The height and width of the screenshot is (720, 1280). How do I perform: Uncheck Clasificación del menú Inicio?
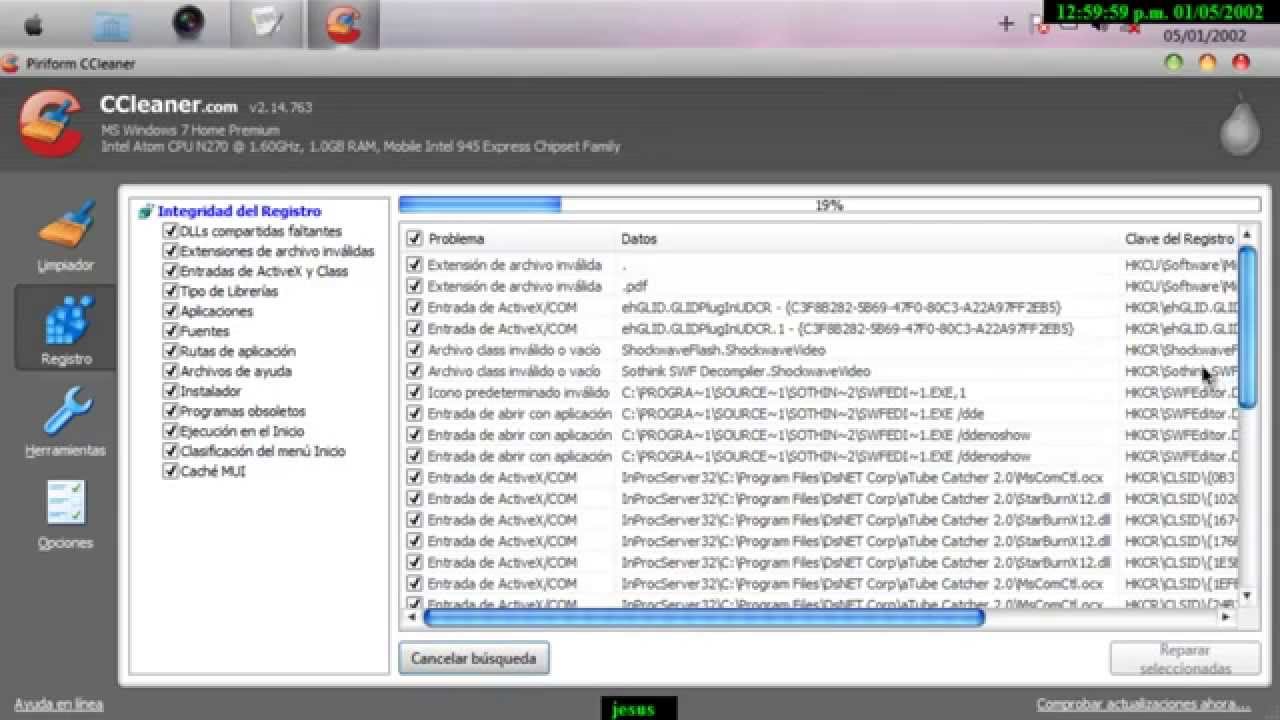(x=170, y=451)
